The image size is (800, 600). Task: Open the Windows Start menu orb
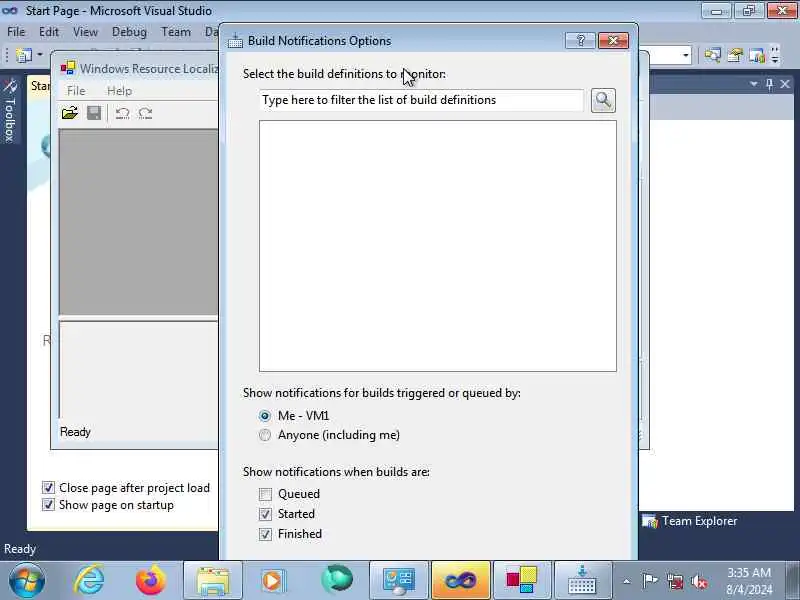point(26,581)
